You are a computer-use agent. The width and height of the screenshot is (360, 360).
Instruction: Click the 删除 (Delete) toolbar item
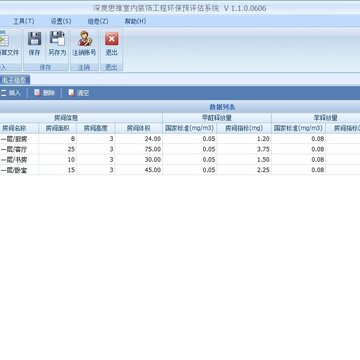45,93
